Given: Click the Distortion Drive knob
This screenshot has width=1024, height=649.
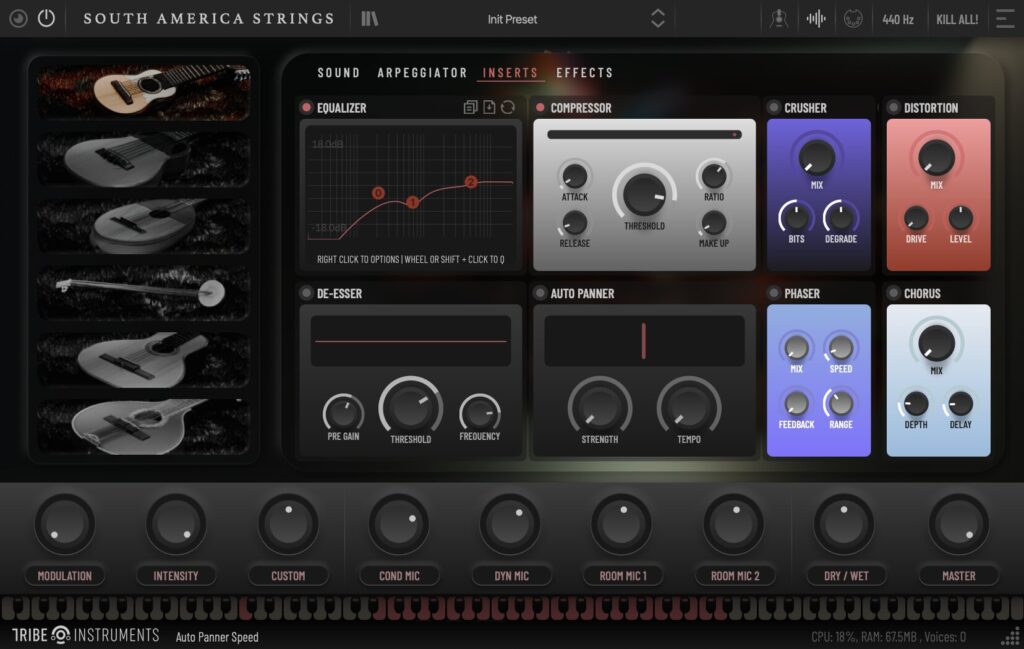Looking at the screenshot, I should 916,218.
